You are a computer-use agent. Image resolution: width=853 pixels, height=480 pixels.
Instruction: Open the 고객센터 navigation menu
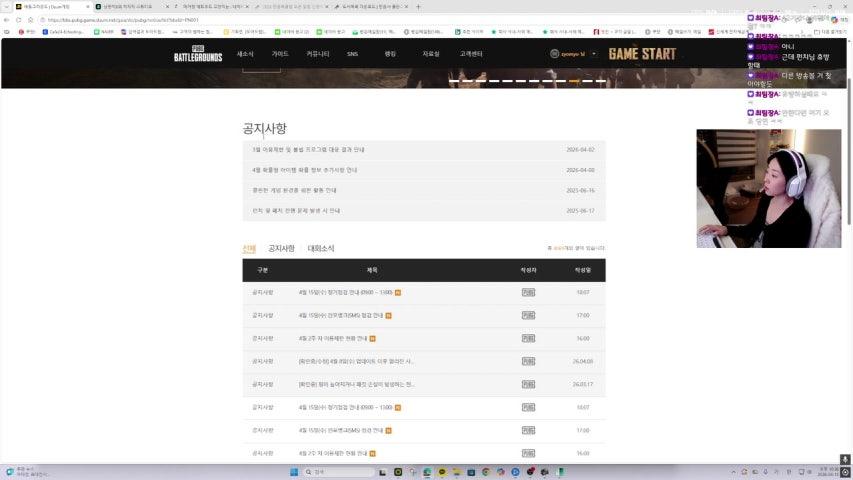pyautogui.click(x=471, y=54)
